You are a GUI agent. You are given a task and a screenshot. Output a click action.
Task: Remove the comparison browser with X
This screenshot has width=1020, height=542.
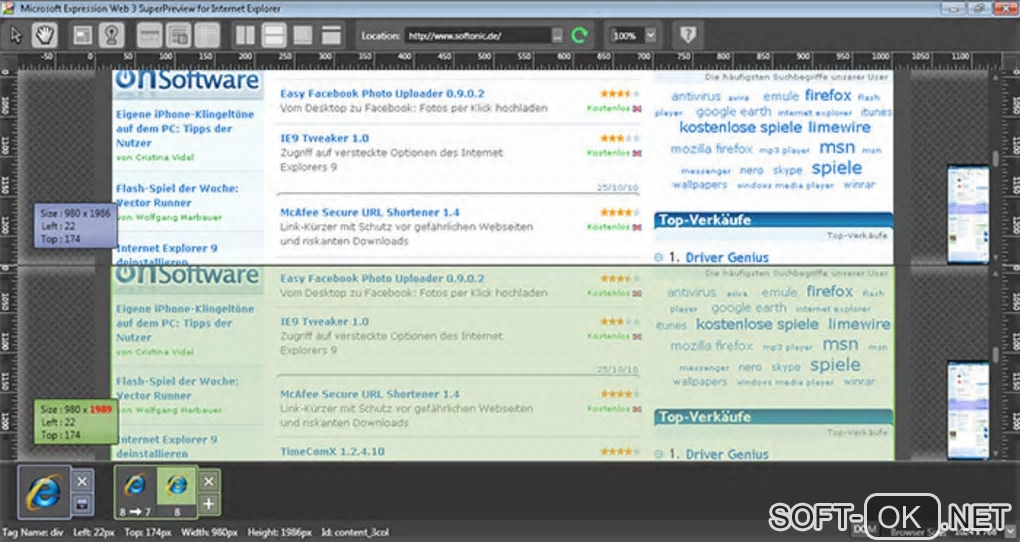tap(208, 481)
